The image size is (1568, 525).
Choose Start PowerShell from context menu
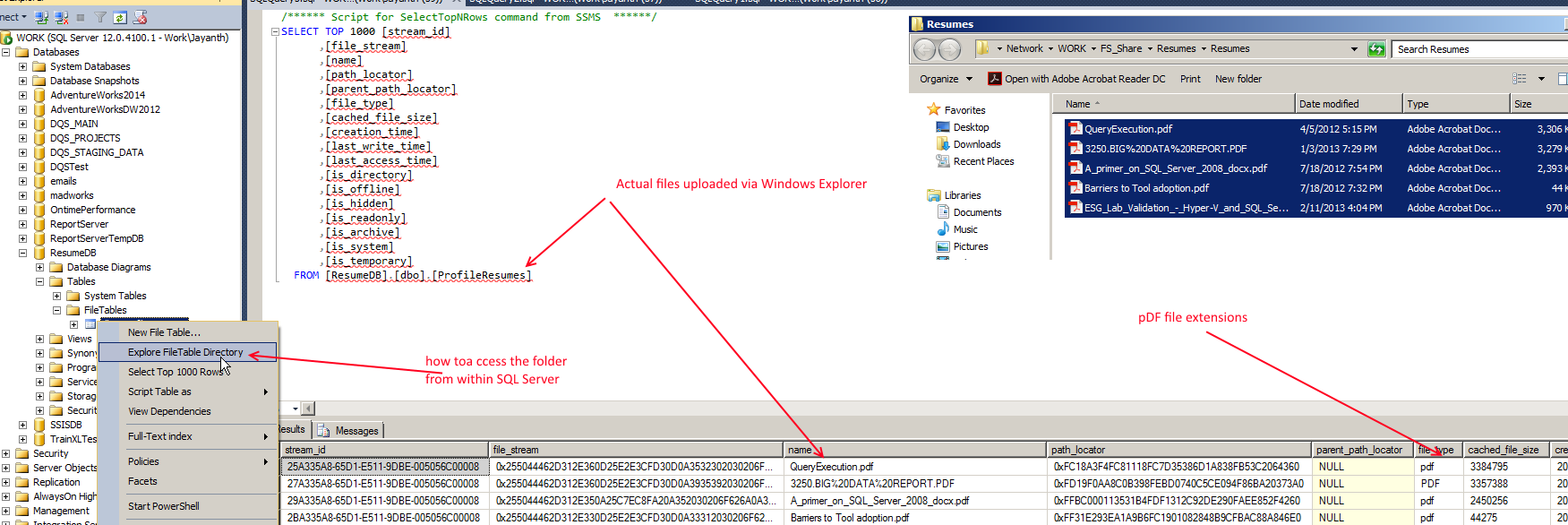pos(188,506)
